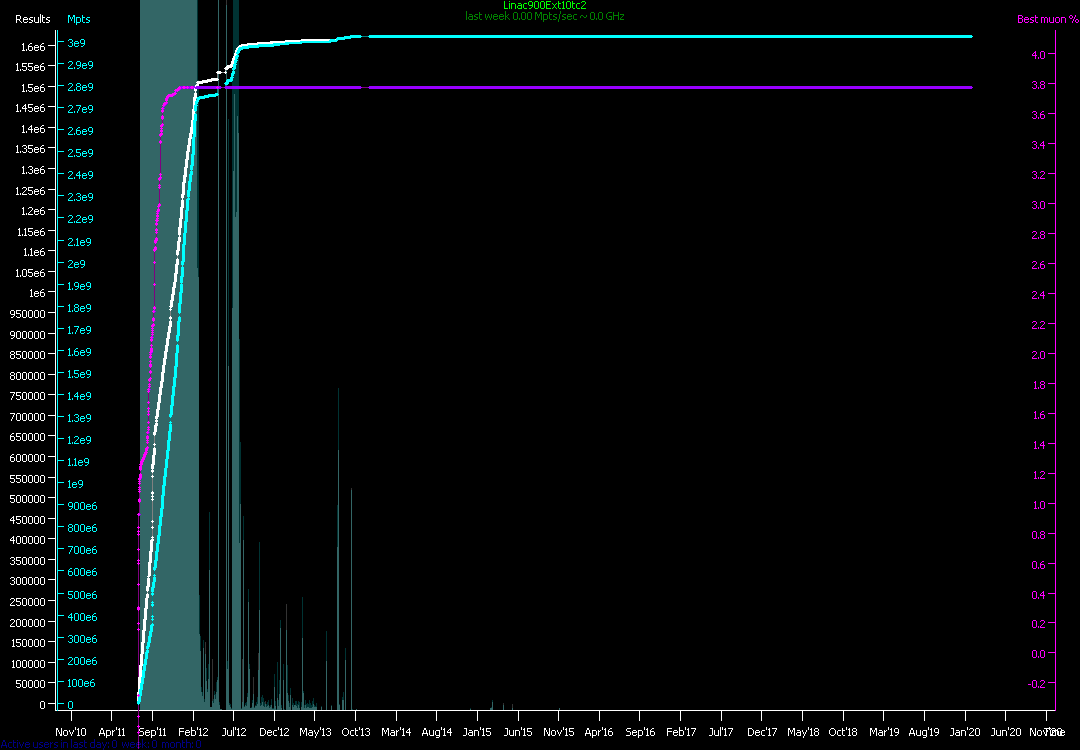The width and height of the screenshot is (1080, 750).
Task: Click the 'last week 0.00 Mpts/sec' status text
Action: point(544,16)
